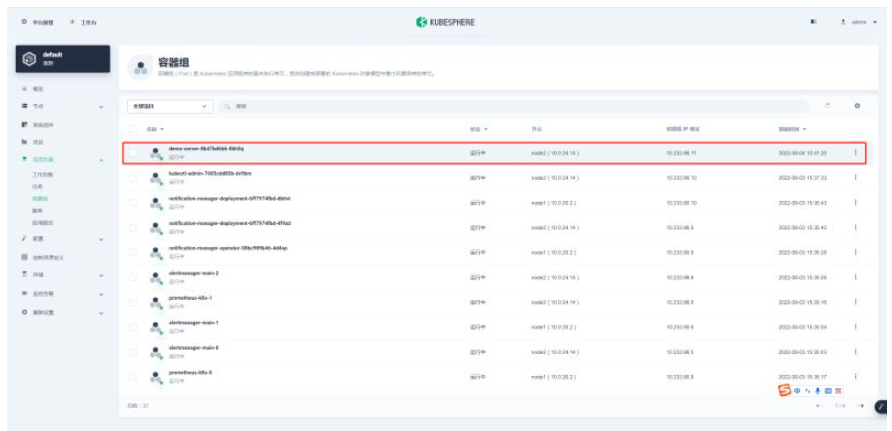Toggle the select-all checkbox in table header
Viewport: 892px width, 431px height.
click(x=133, y=130)
